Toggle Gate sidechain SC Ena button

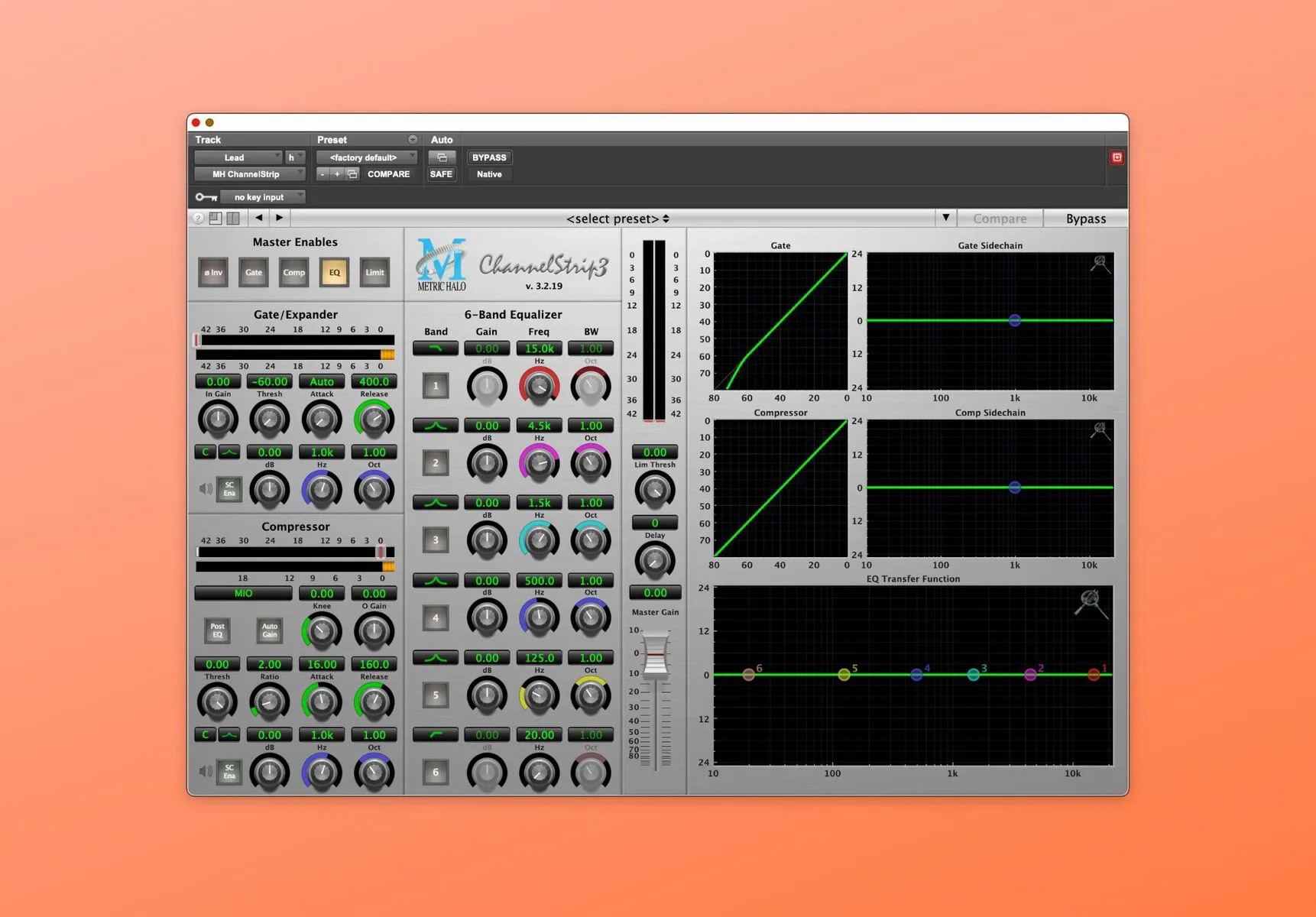pyautogui.click(x=229, y=489)
